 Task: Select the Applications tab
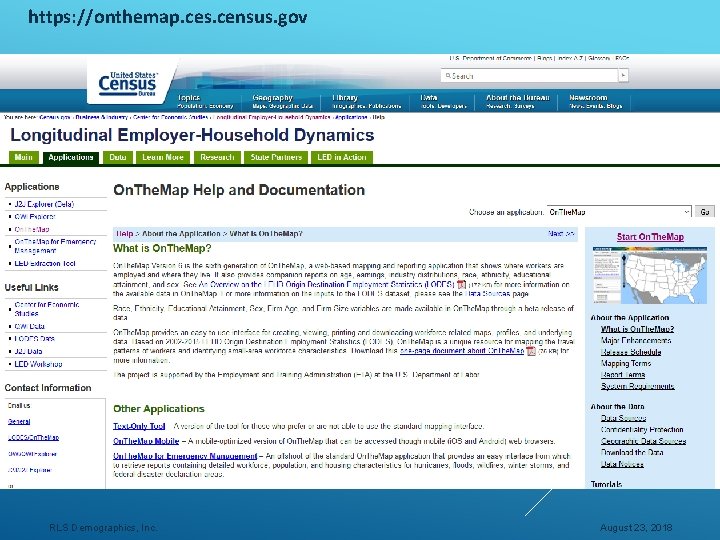tap(71, 158)
